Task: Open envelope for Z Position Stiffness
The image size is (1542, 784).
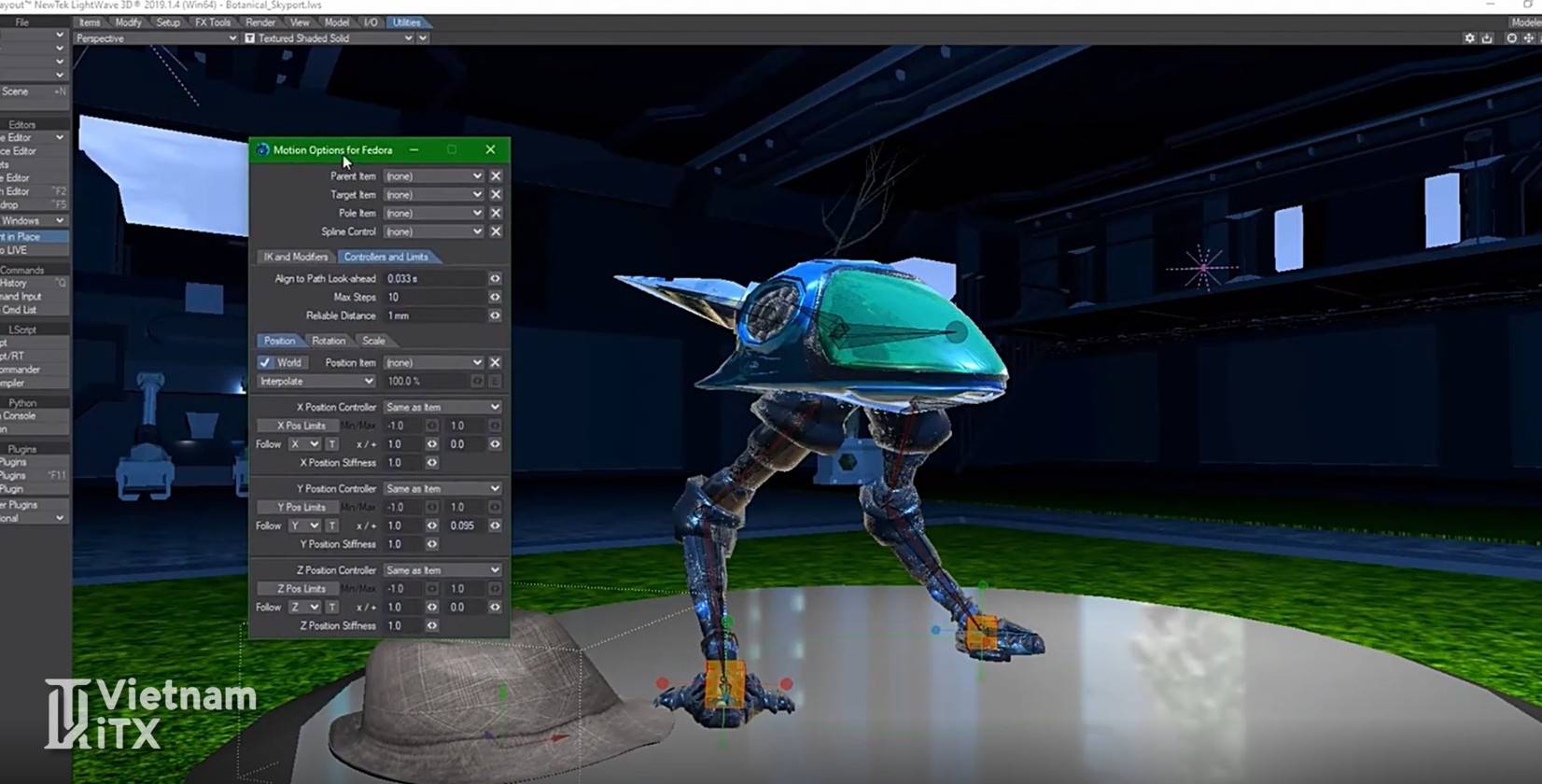Action: 432,625
